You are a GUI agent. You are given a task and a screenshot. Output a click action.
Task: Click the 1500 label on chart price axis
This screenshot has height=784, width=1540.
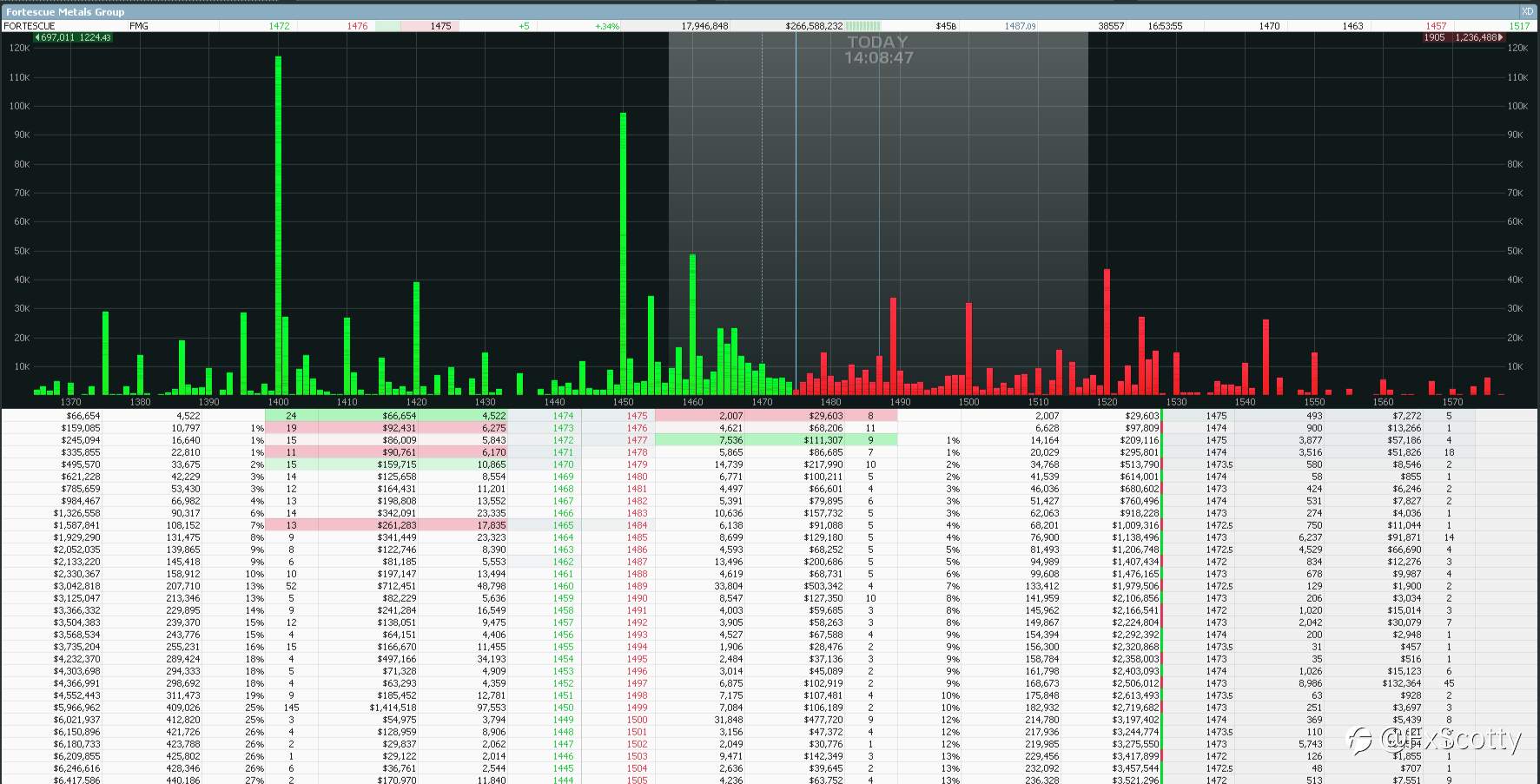pyautogui.click(x=968, y=402)
